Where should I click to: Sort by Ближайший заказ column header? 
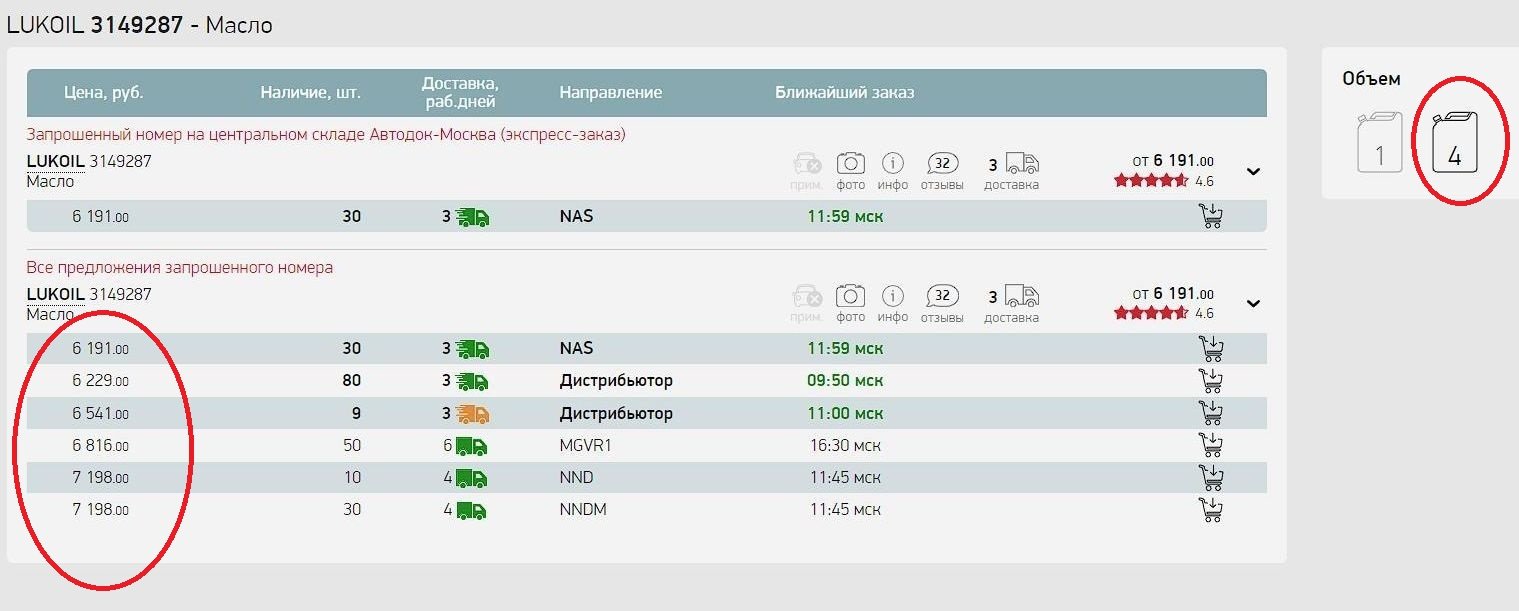(845, 93)
